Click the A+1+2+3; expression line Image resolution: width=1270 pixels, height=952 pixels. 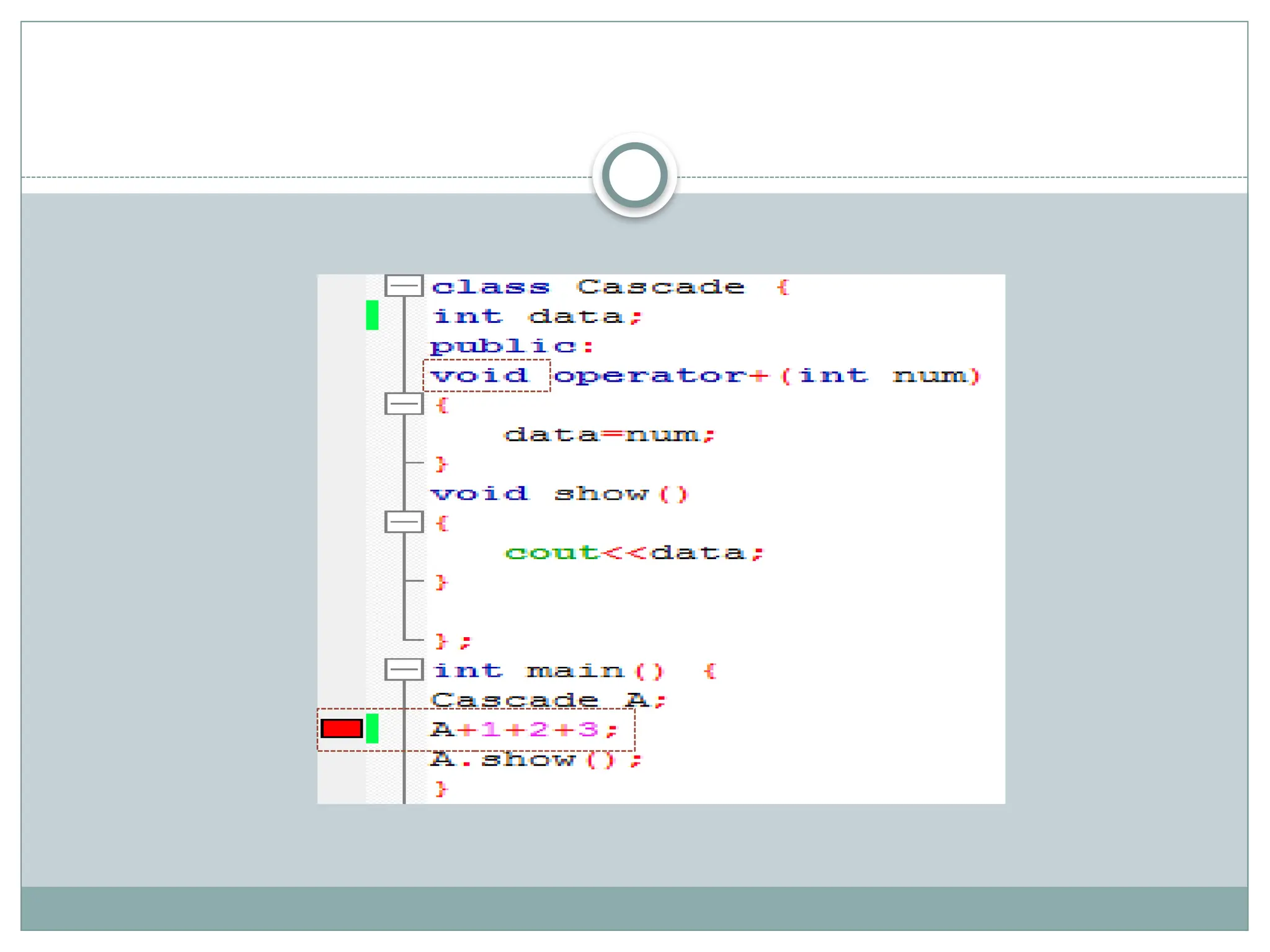pyautogui.click(x=525, y=729)
